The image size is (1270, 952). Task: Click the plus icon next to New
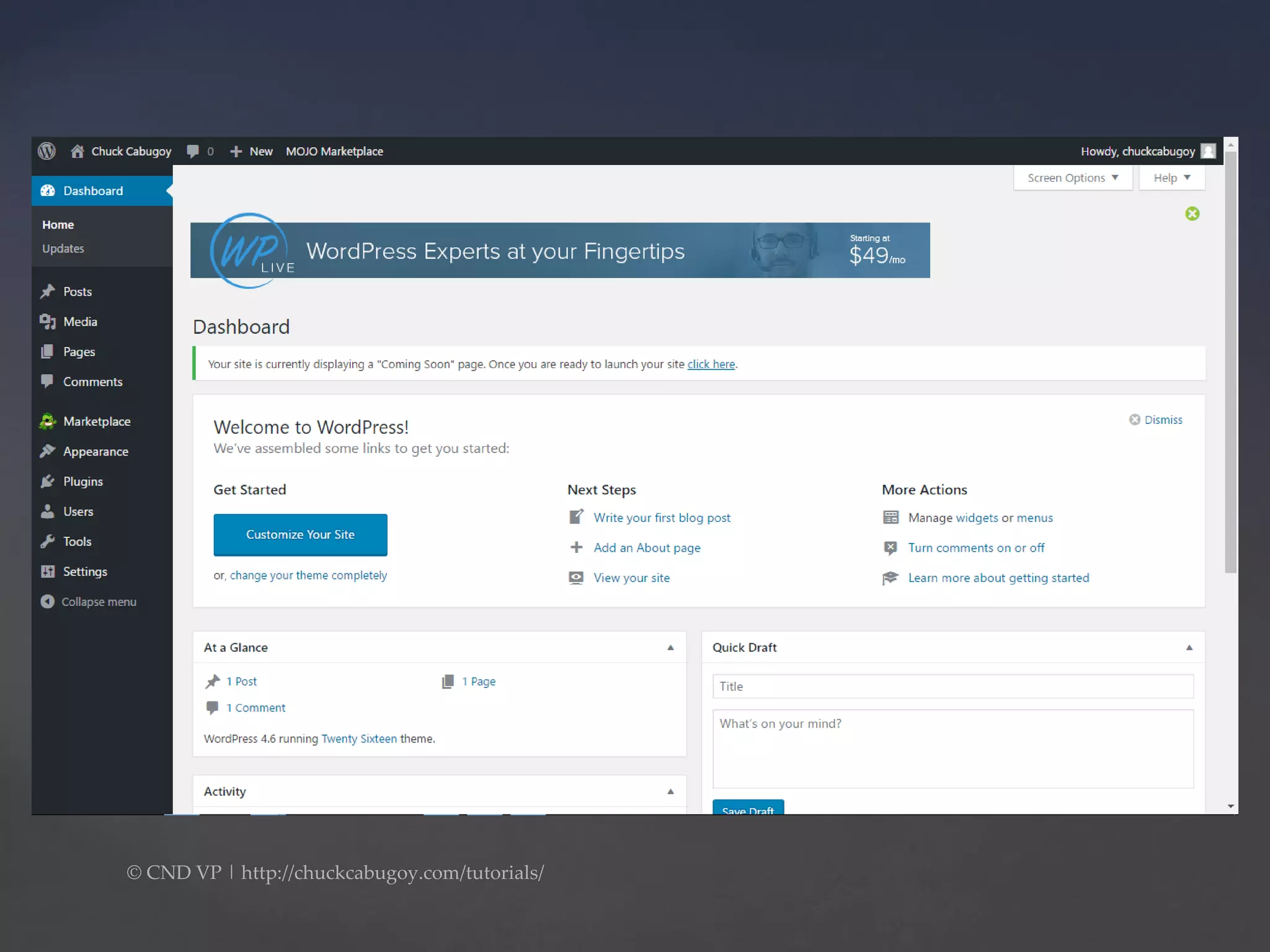click(236, 151)
